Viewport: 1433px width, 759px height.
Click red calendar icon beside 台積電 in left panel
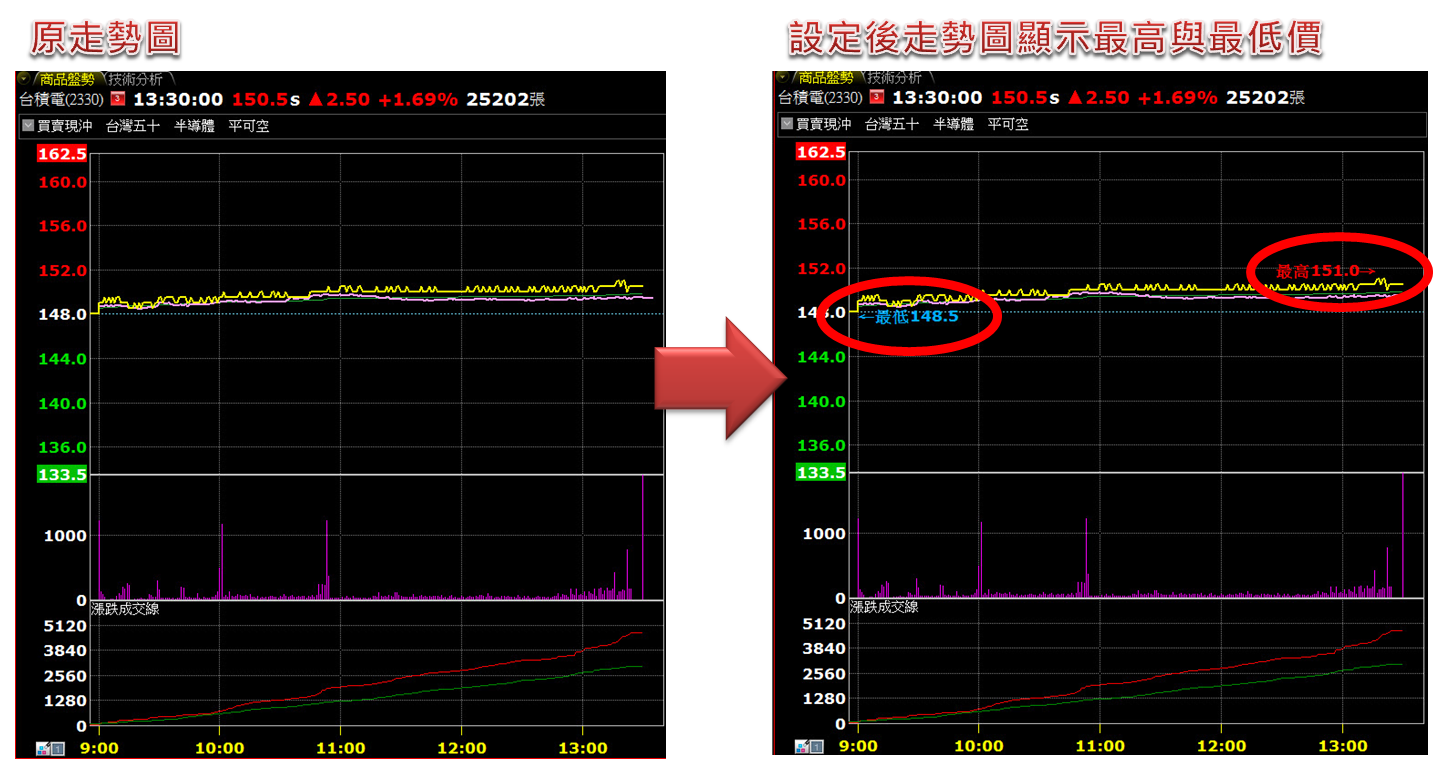pyautogui.click(x=118, y=98)
